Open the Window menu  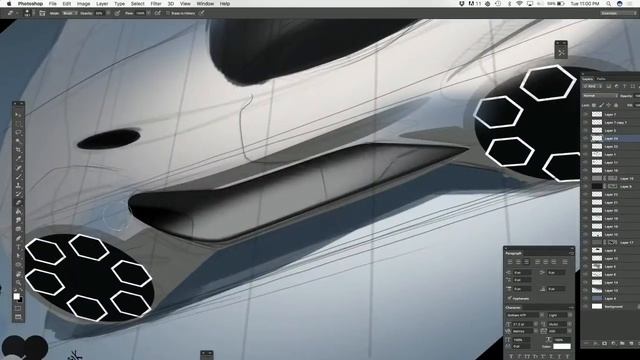(205, 3)
